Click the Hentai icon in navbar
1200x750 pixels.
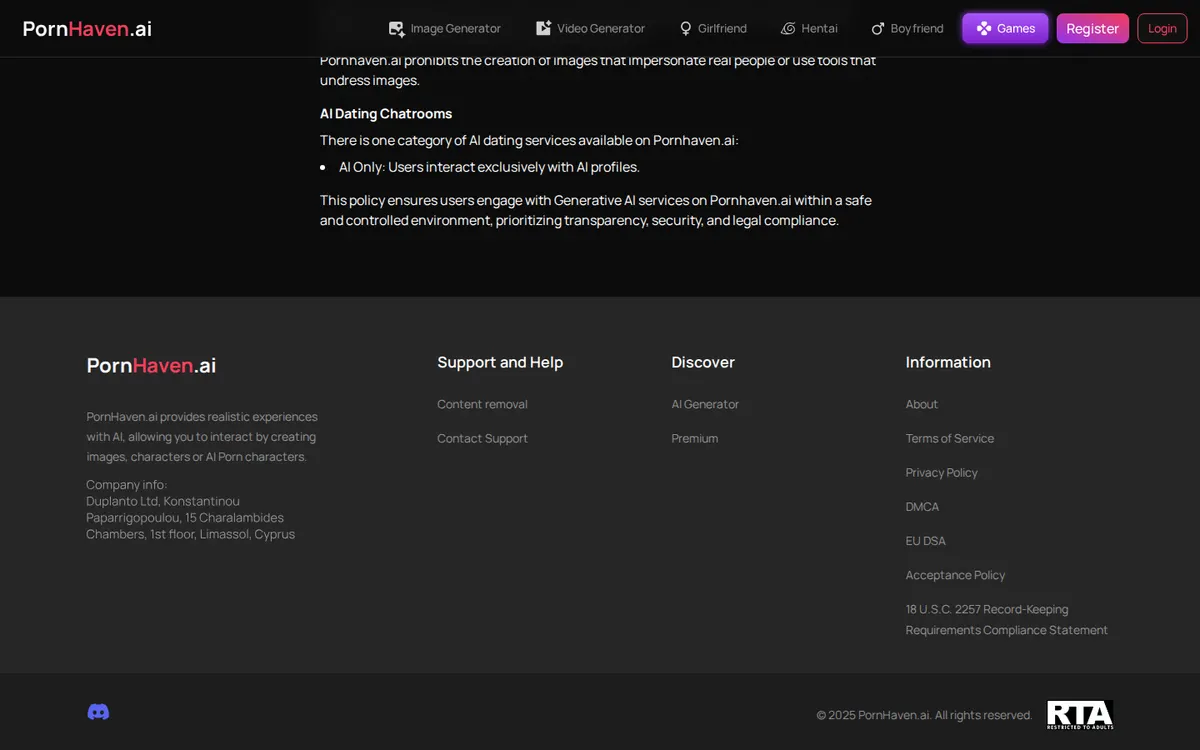788,29
